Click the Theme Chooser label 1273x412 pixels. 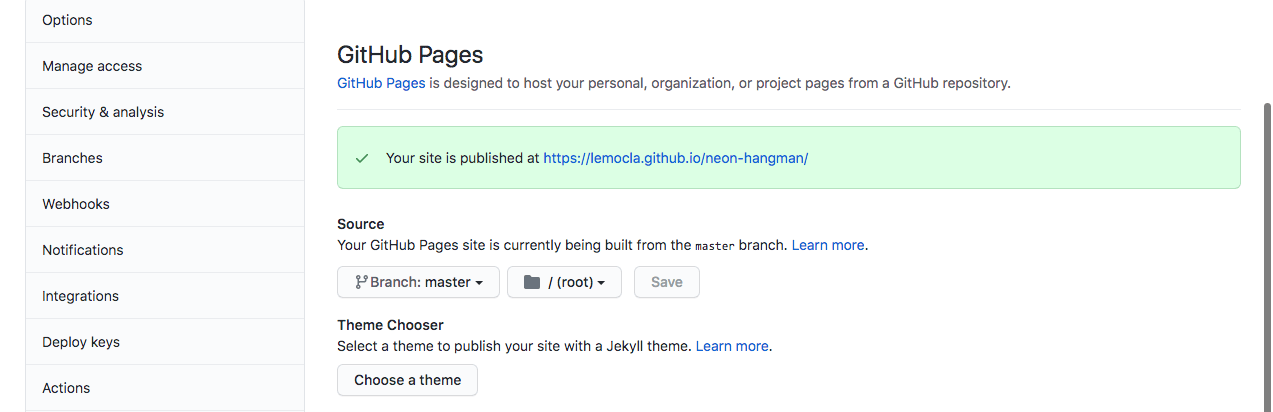[390, 325]
